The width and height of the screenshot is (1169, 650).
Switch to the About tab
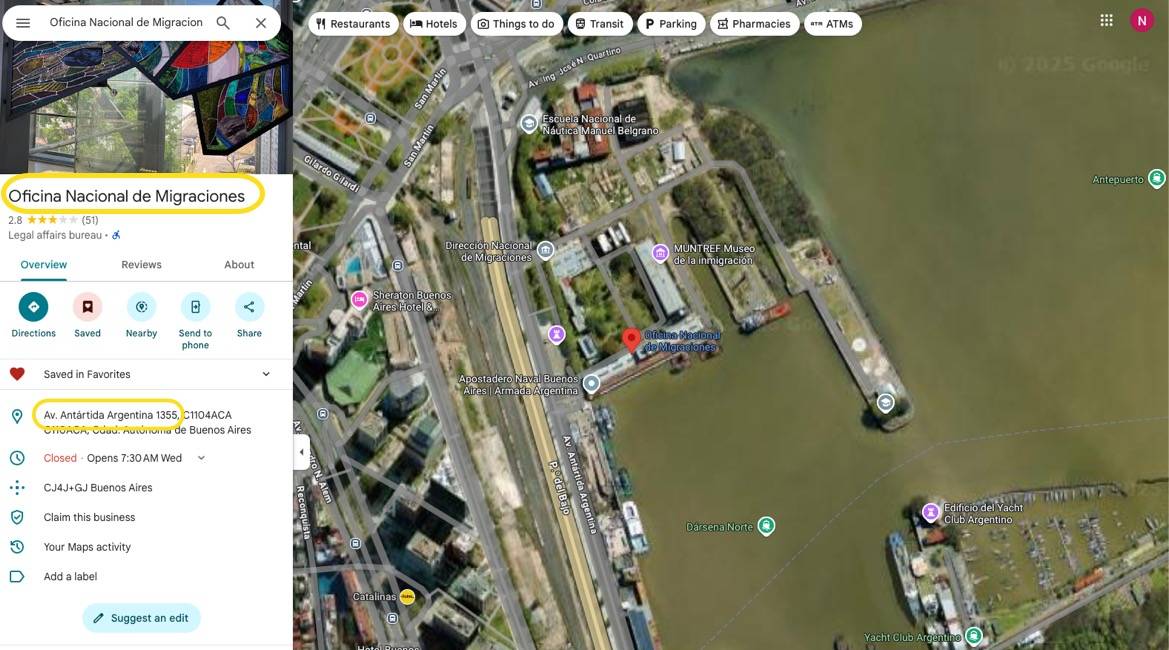tap(239, 265)
